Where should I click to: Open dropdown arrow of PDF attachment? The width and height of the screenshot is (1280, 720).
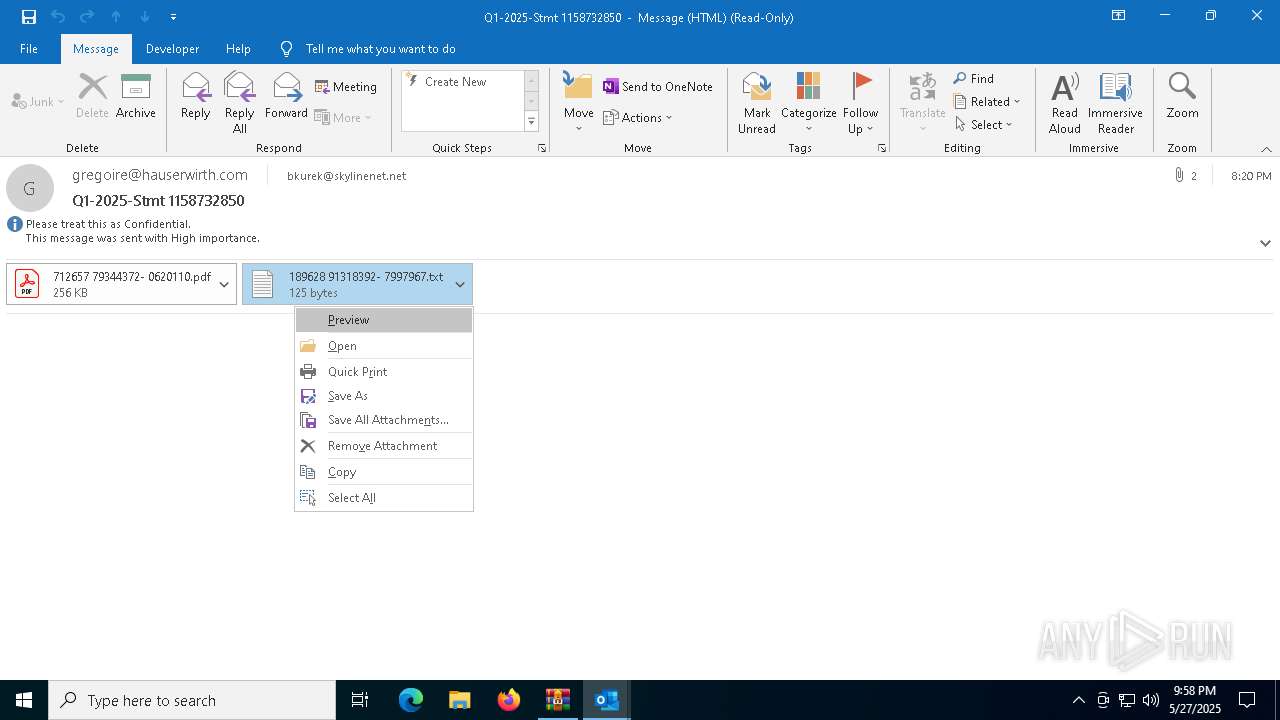click(x=224, y=284)
